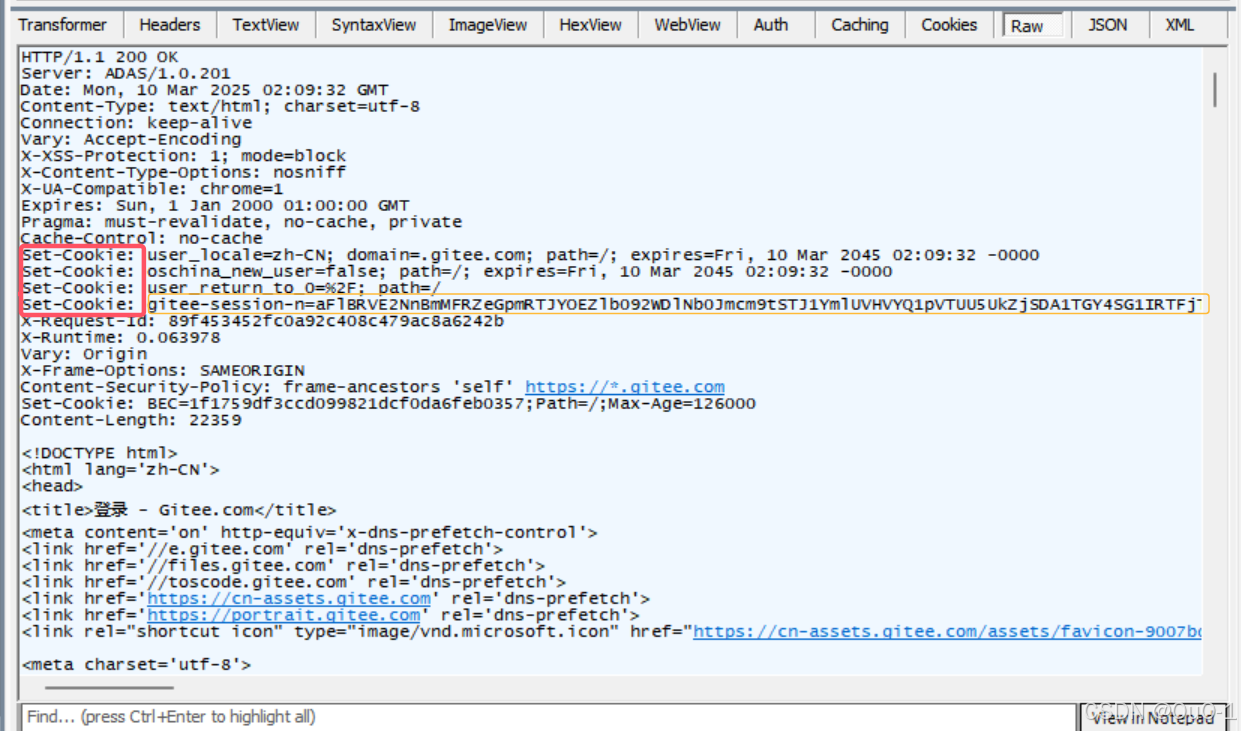The image size is (1241, 731).
Task: Switch to the Transformer tab
Action: pyautogui.click(x=63, y=25)
